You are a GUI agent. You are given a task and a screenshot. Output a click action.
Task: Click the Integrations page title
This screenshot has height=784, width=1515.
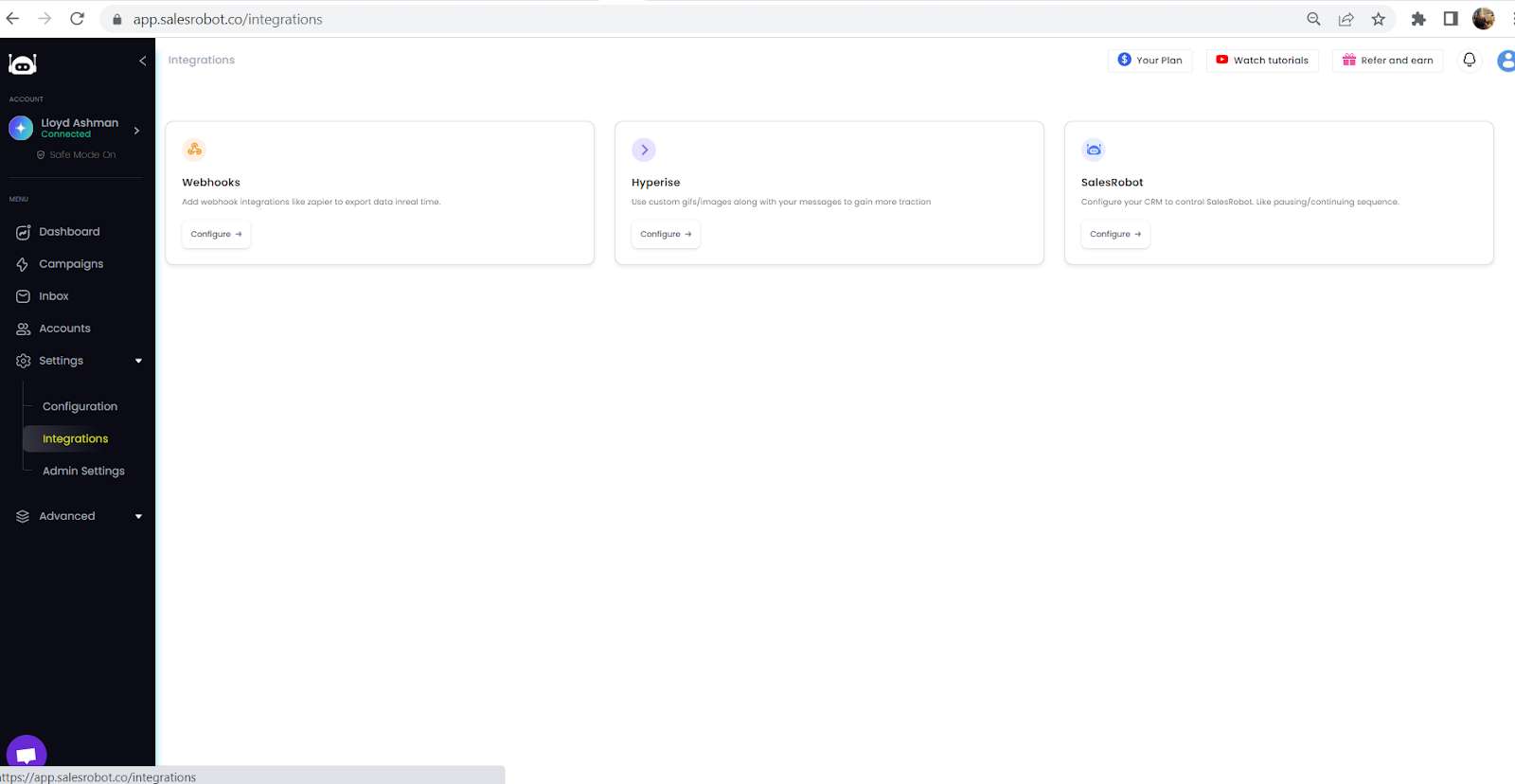[202, 60]
